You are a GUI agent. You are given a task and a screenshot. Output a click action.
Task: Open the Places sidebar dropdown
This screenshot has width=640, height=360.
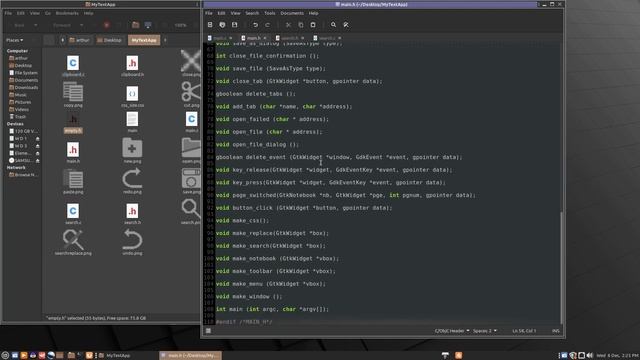(x=15, y=40)
